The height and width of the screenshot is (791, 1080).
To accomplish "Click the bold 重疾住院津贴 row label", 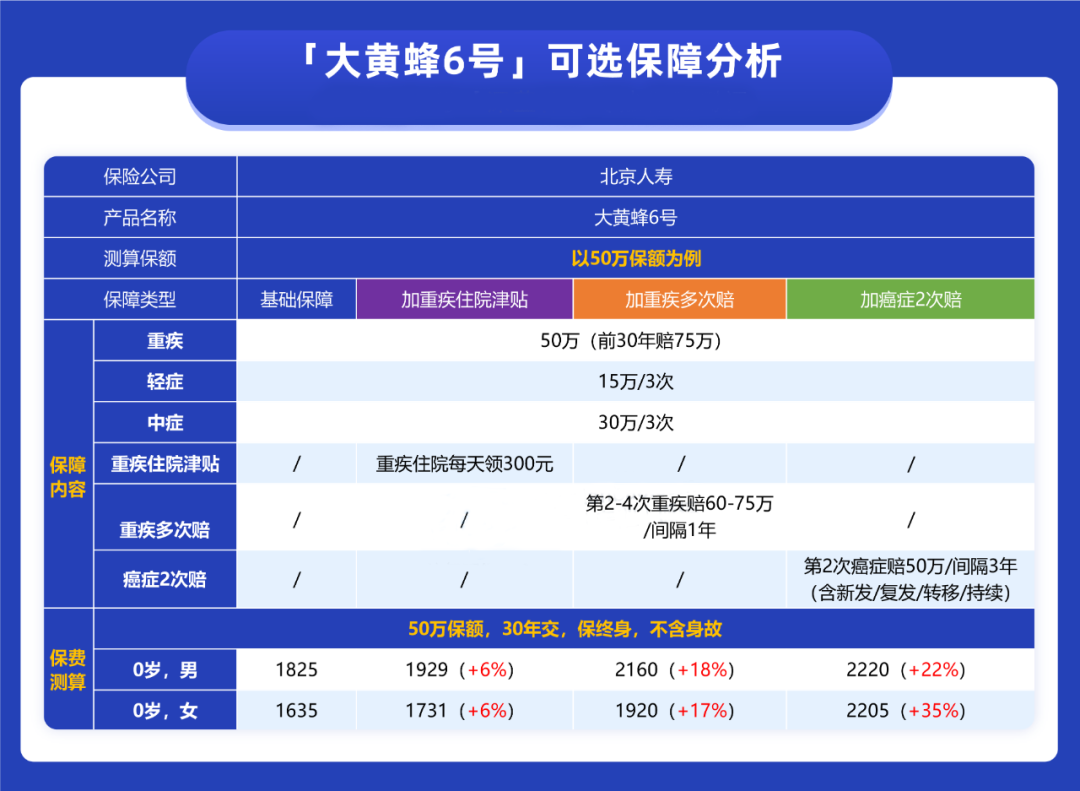I will pos(165,464).
